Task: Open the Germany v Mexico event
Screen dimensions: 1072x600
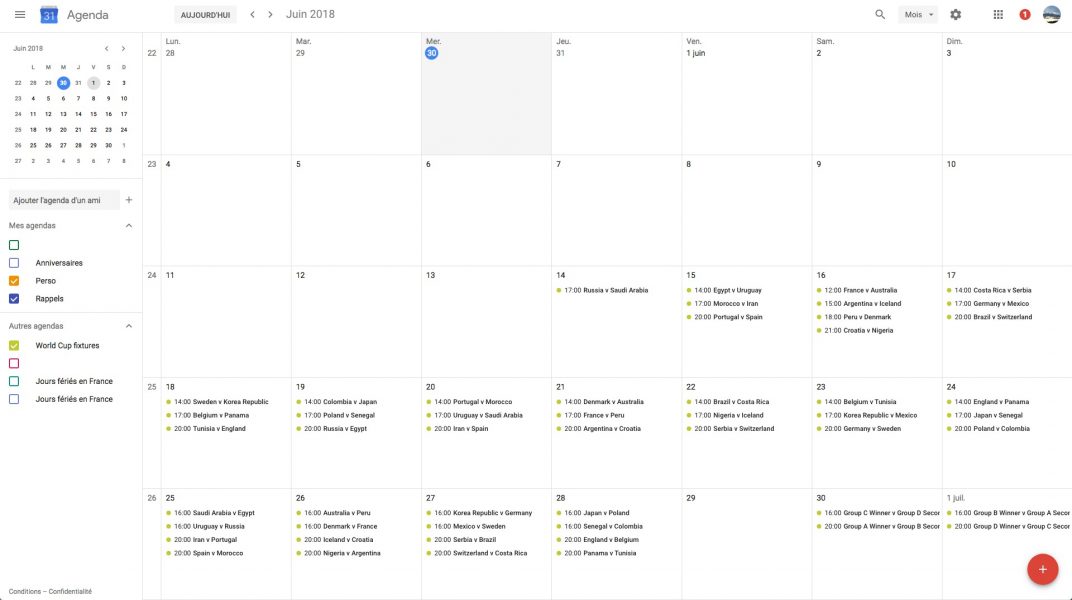Action: click(987, 304)
